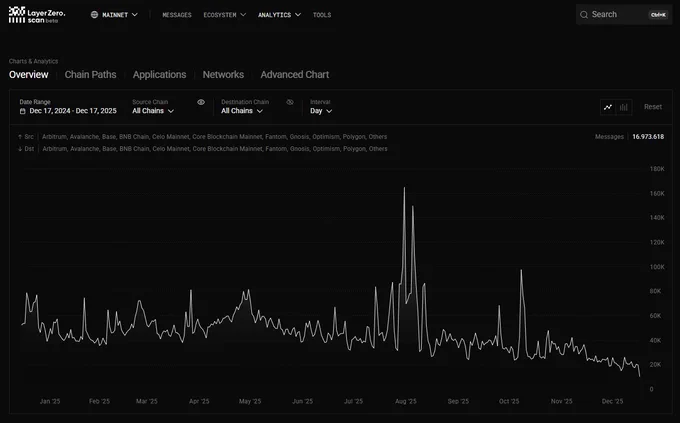Click the October spike on the chart line
680x423 pixels.
coord(521,270)
